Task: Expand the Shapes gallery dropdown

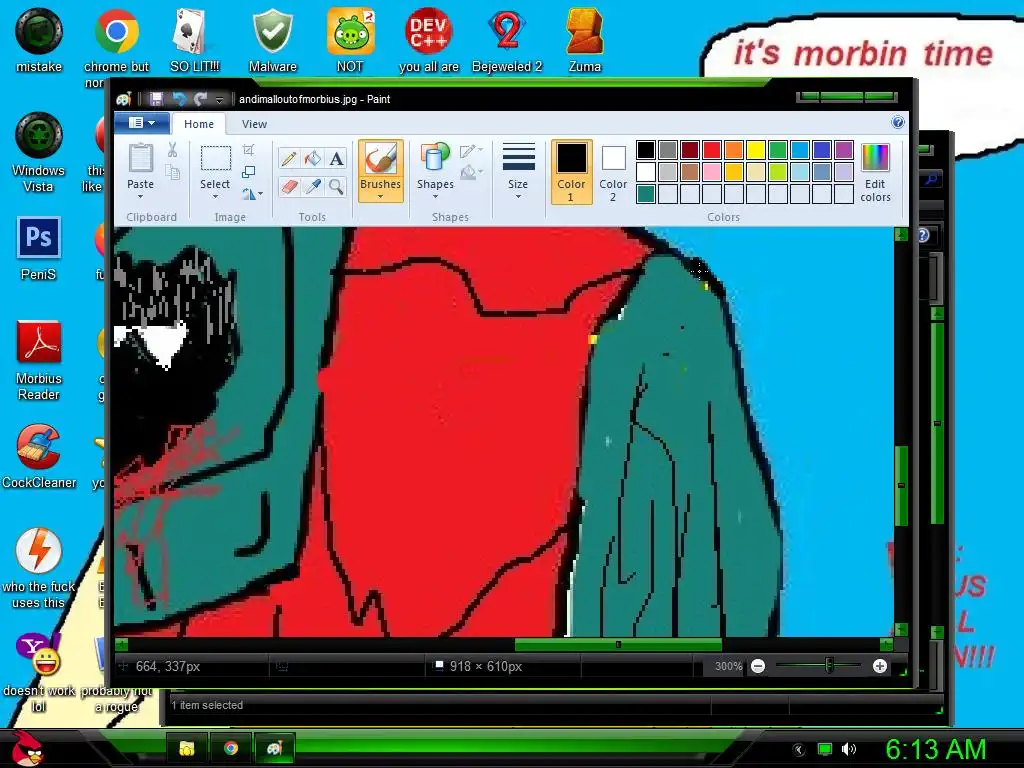Action: point(435,197)
